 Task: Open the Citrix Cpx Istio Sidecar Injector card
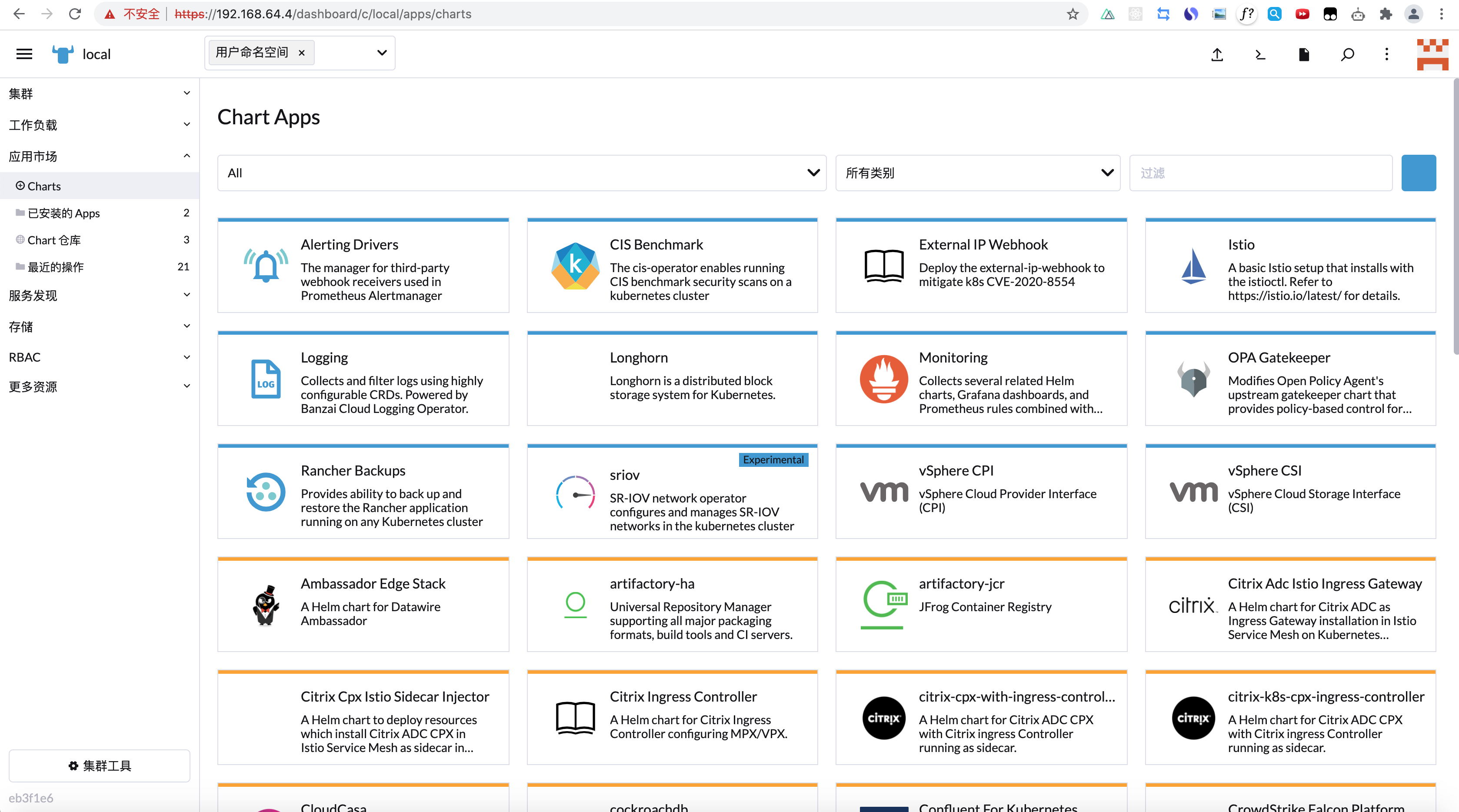pyautogui.click(x=363, y=717)
